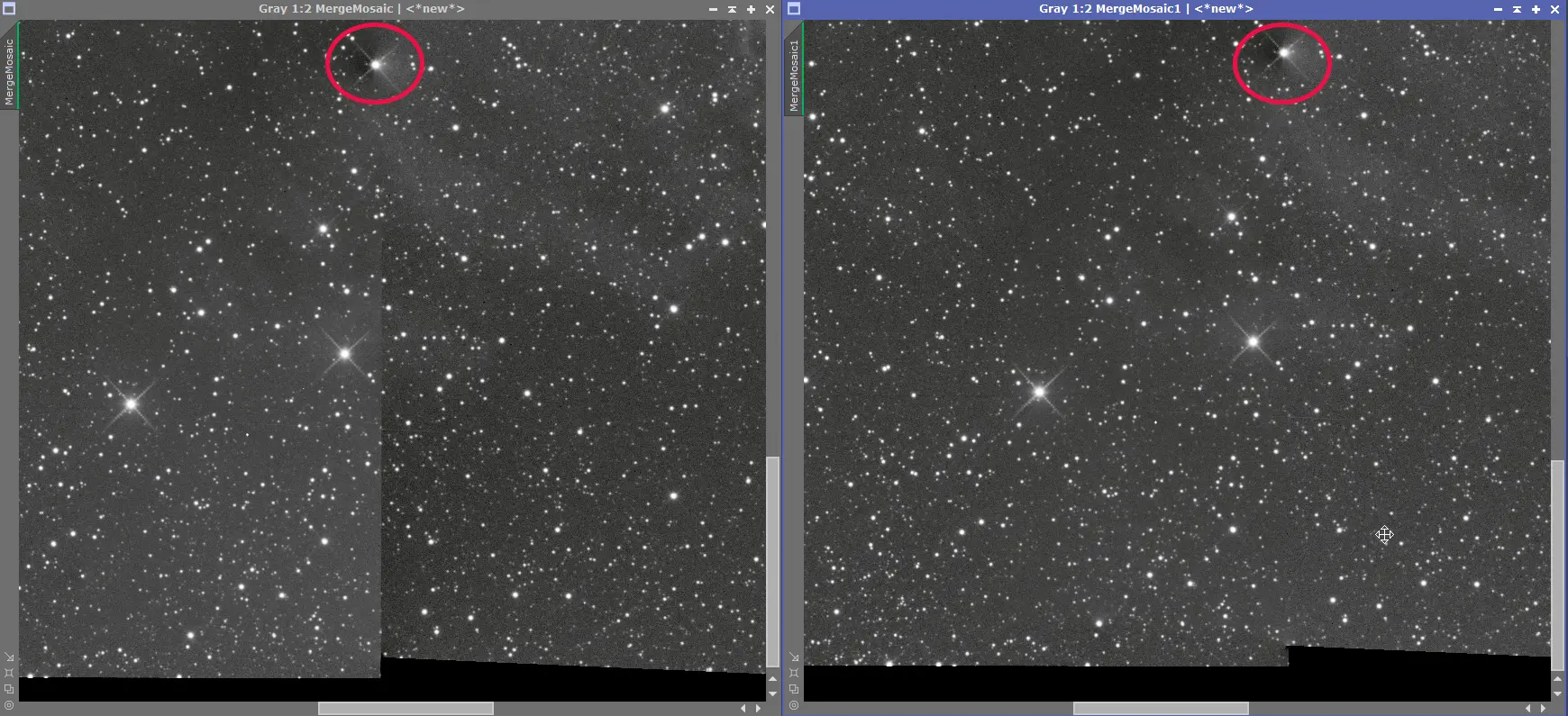This screenshot has height=716, width=1568.
Task: Minimize the MergeMosaic1 image window
Action: coord(1498,10)
